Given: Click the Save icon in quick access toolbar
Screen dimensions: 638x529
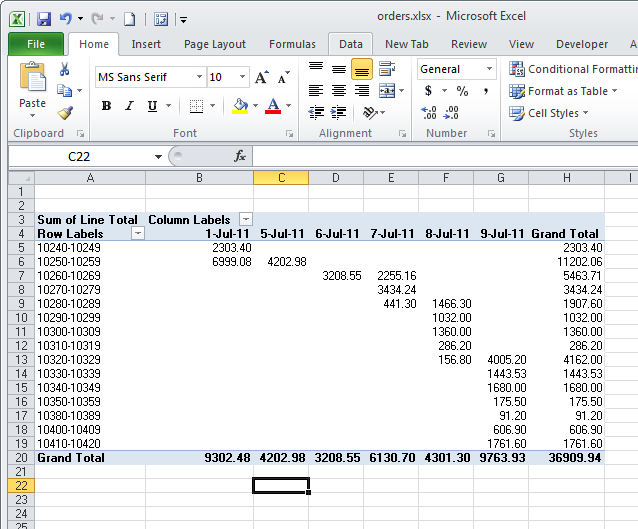Looking at the screenshot, I should (x=43, y=19).
